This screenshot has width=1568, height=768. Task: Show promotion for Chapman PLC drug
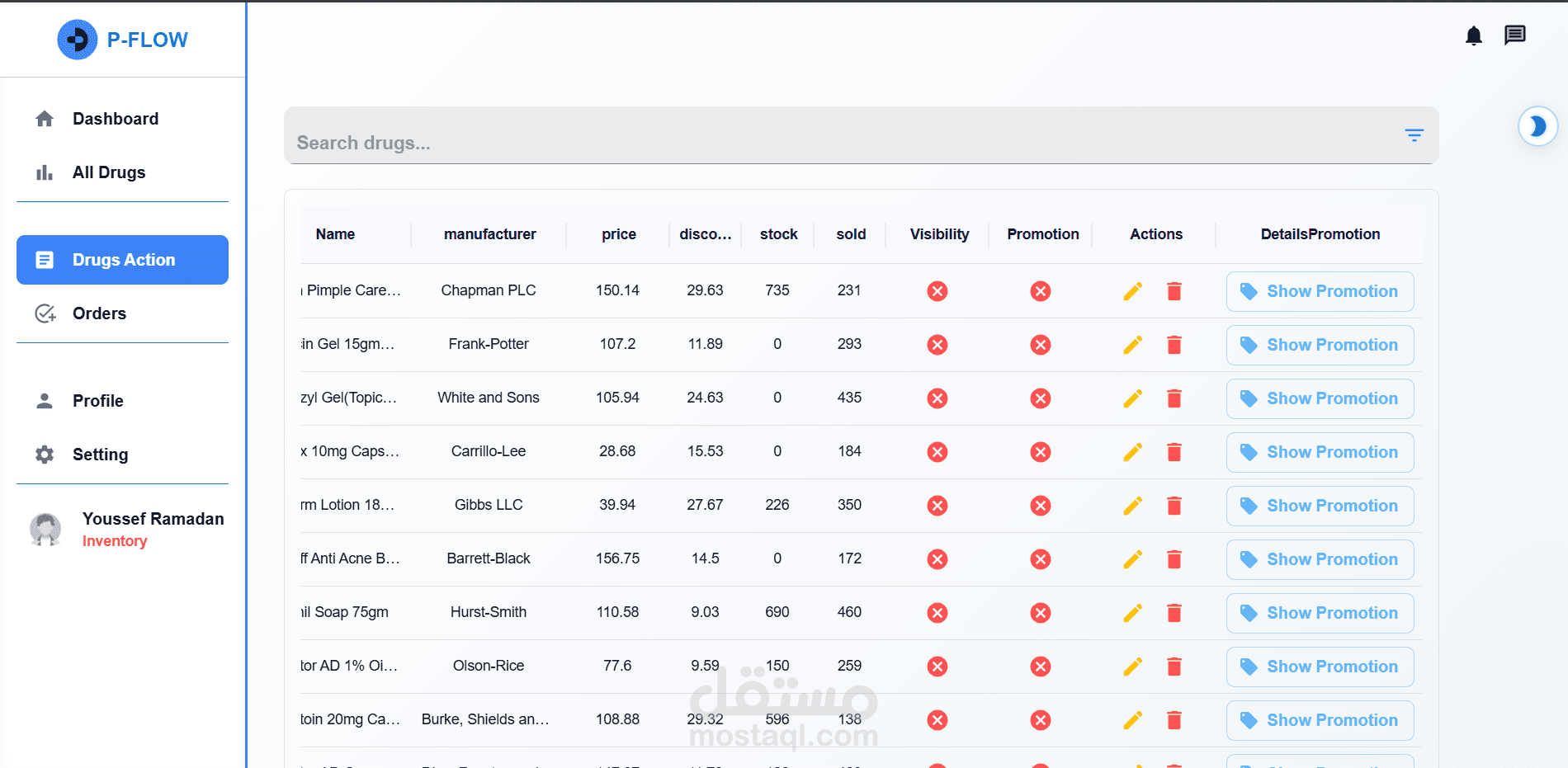point(1320,291)
